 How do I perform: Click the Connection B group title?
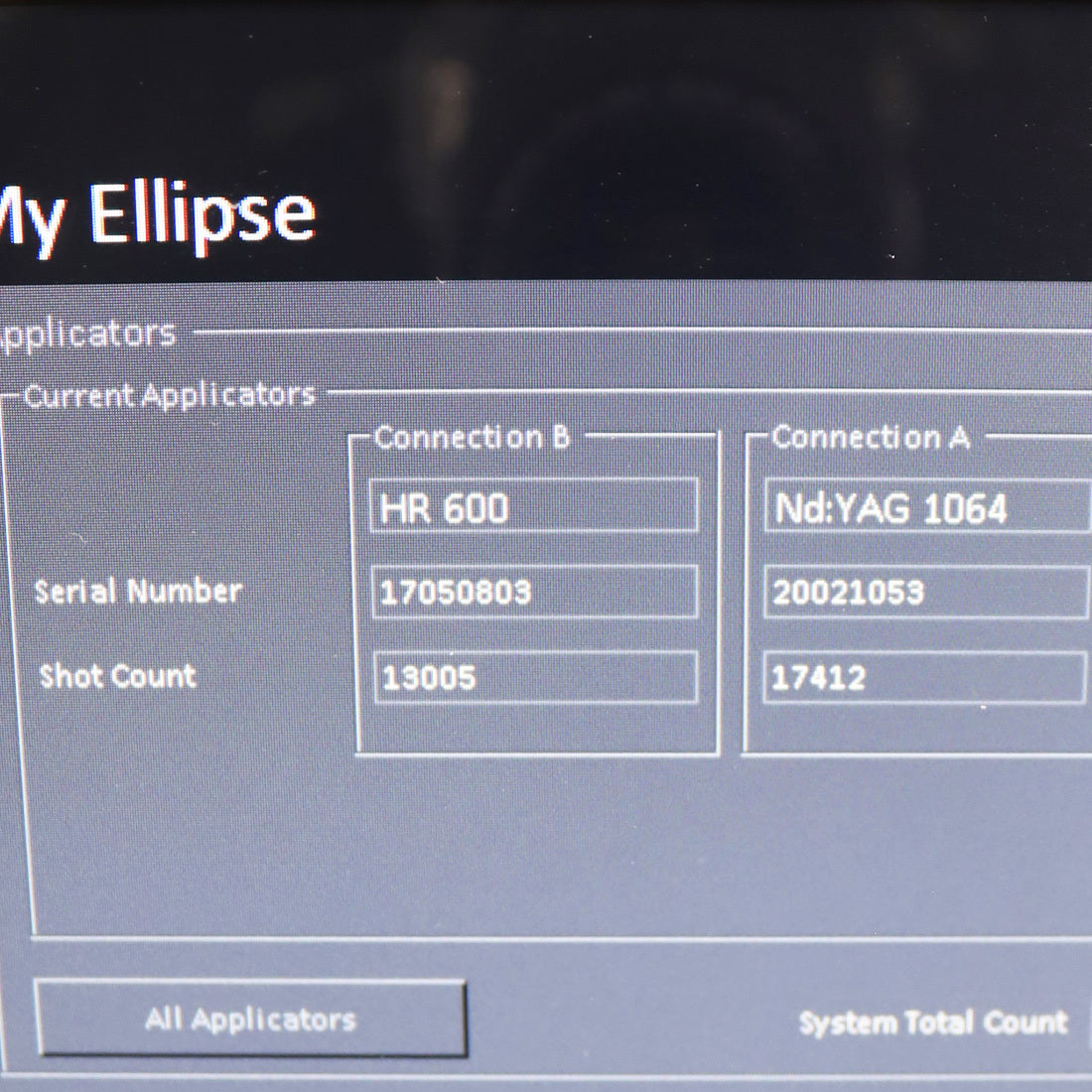pyautogui.click(x=473, y=438)
